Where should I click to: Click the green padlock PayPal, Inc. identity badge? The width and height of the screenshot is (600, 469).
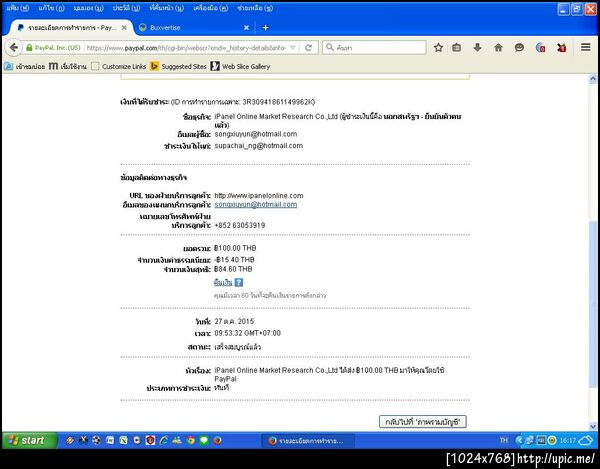tap(53, 48)
